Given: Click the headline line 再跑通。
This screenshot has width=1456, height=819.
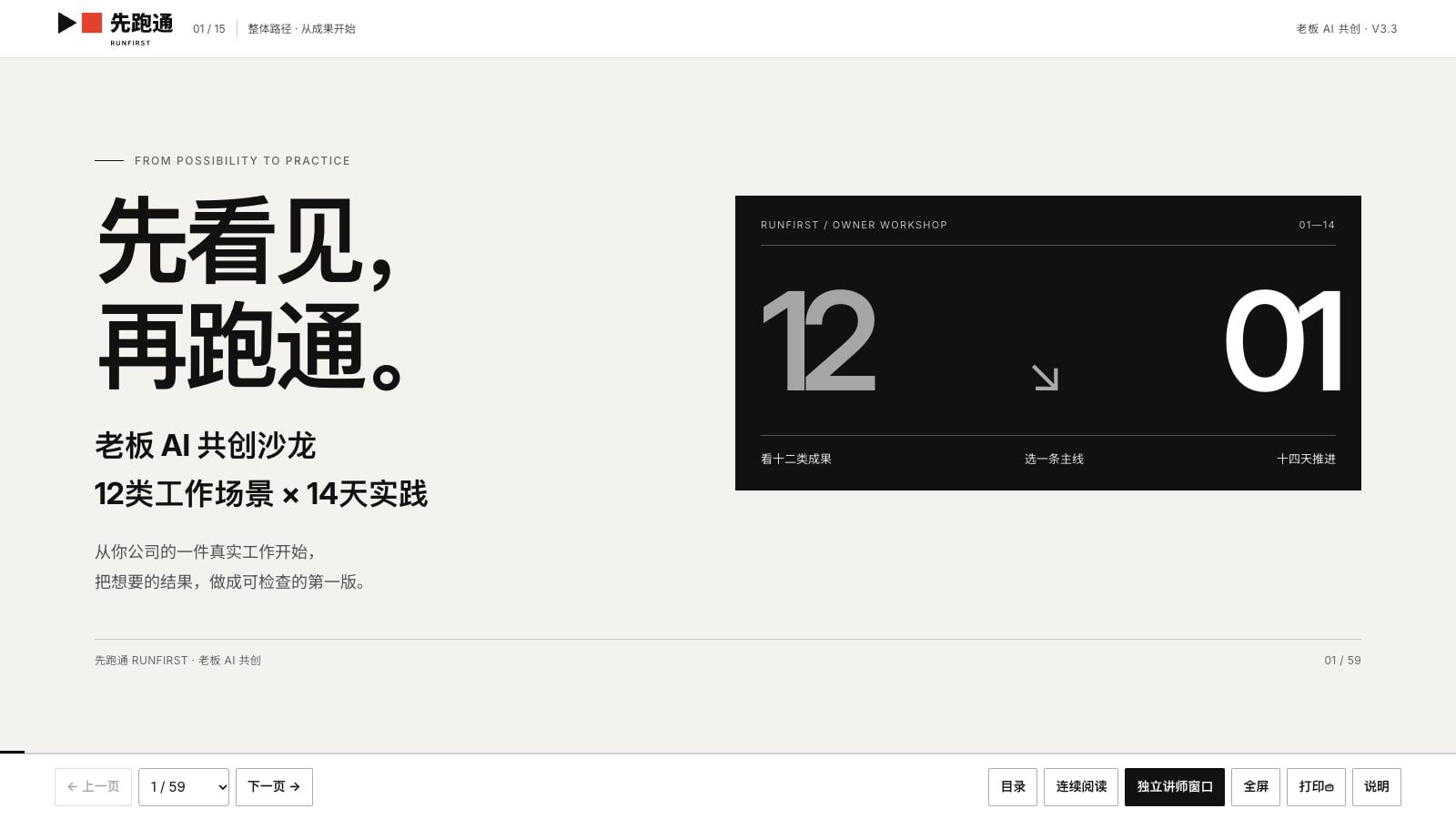Looking at the screenshot, I should [250, 347].
